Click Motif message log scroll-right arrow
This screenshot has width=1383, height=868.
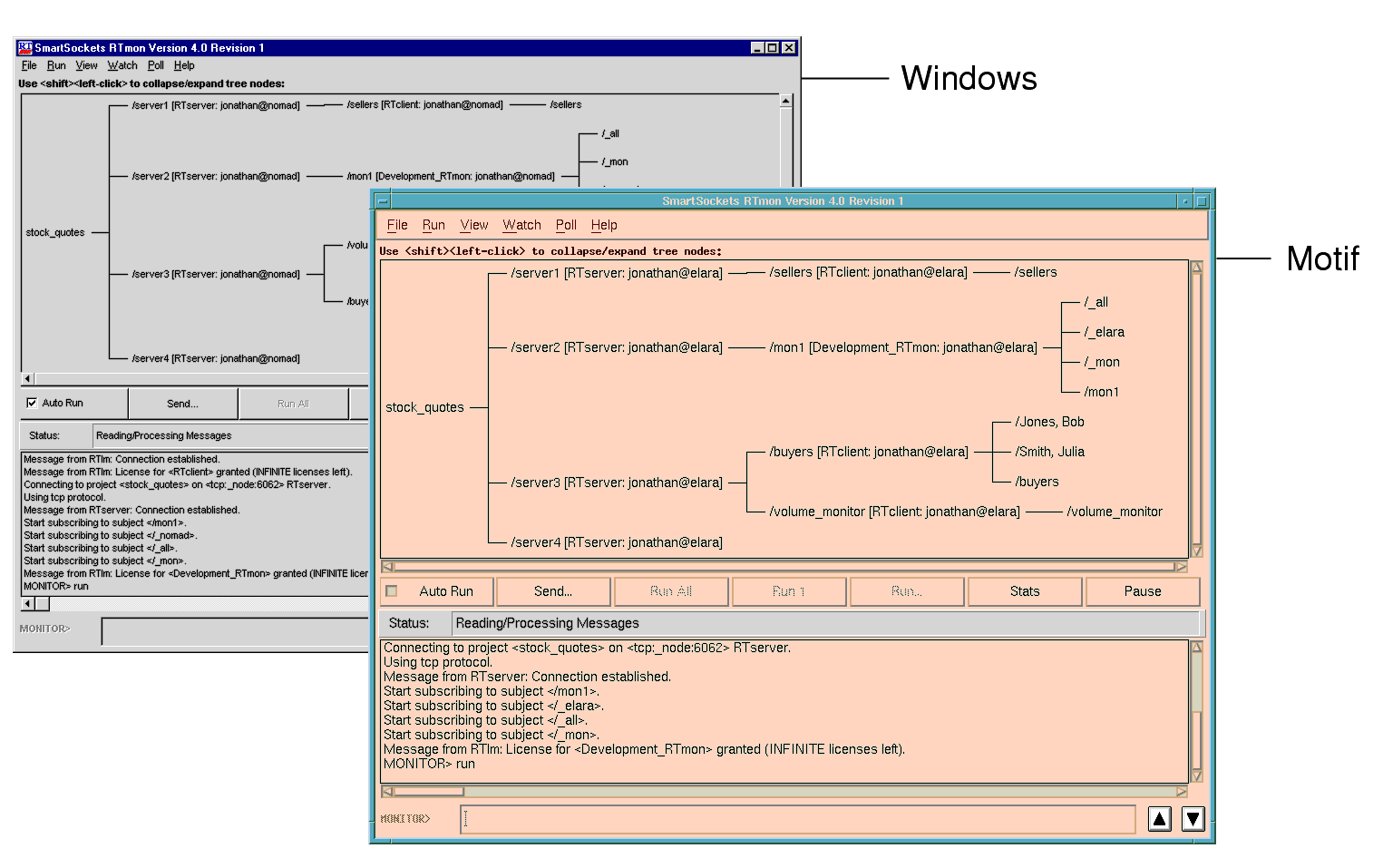(1181, 792)
